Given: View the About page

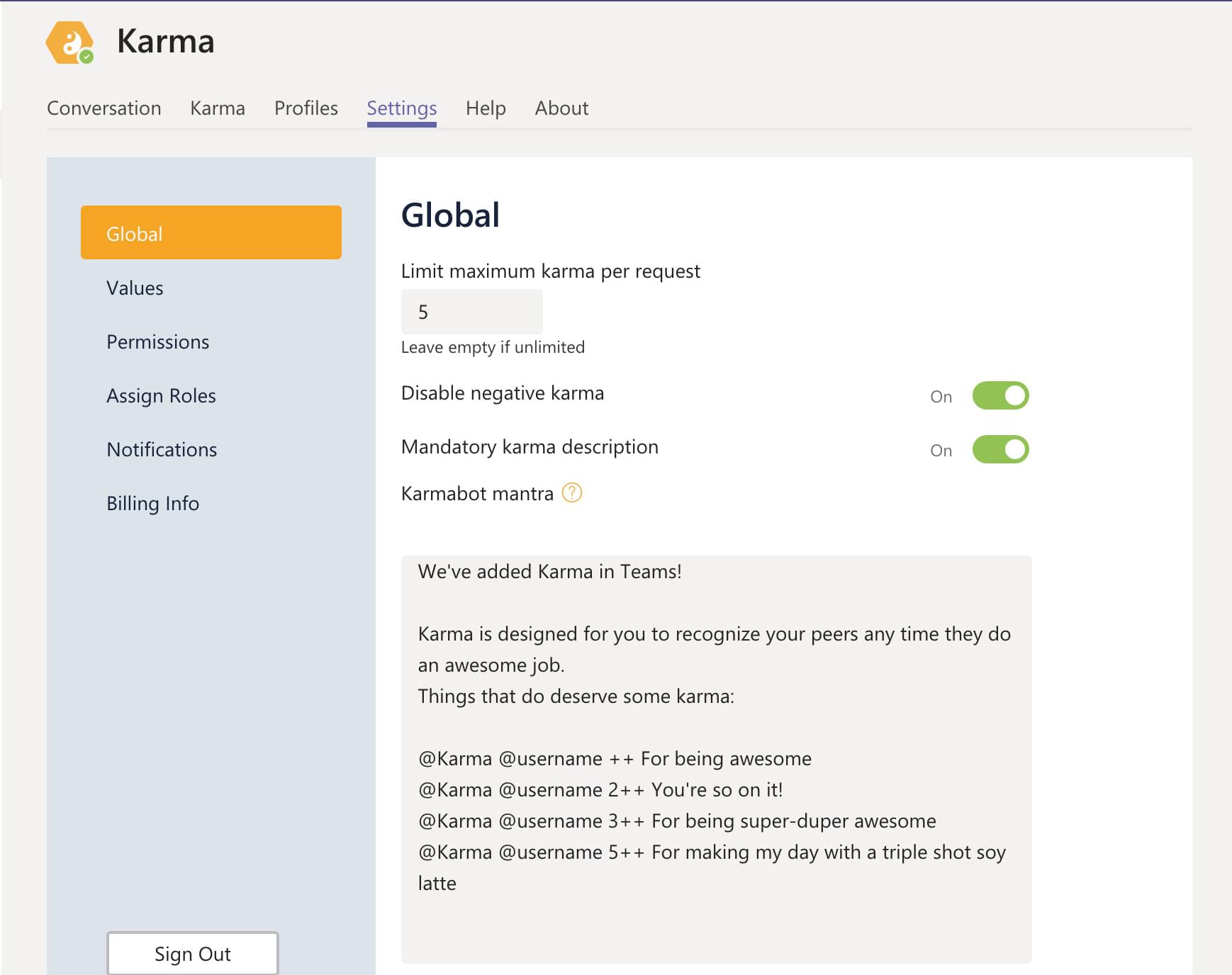Looking at the screenshot, I should click(x=562, y=108).
